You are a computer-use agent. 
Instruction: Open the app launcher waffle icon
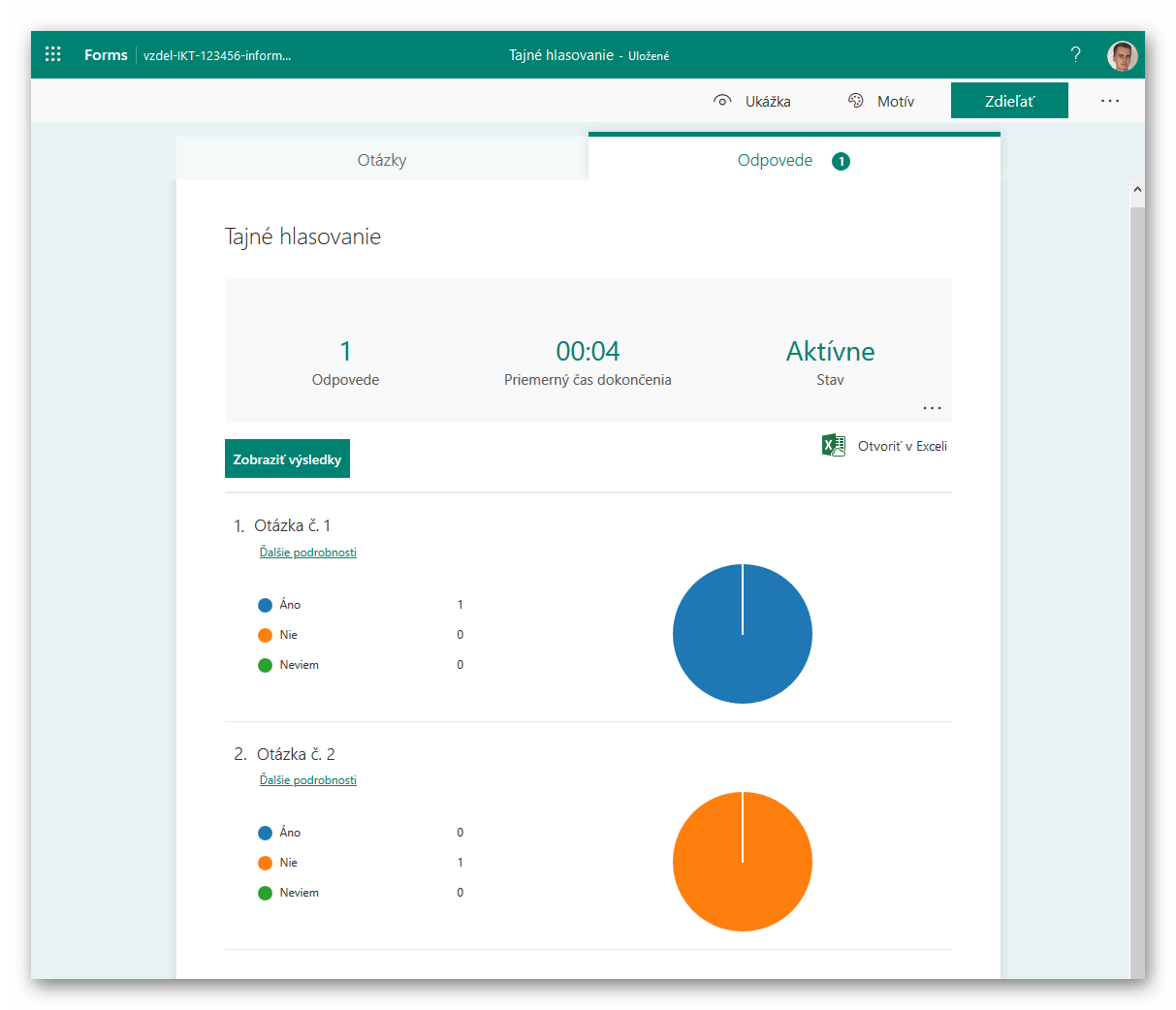(53, 54)
